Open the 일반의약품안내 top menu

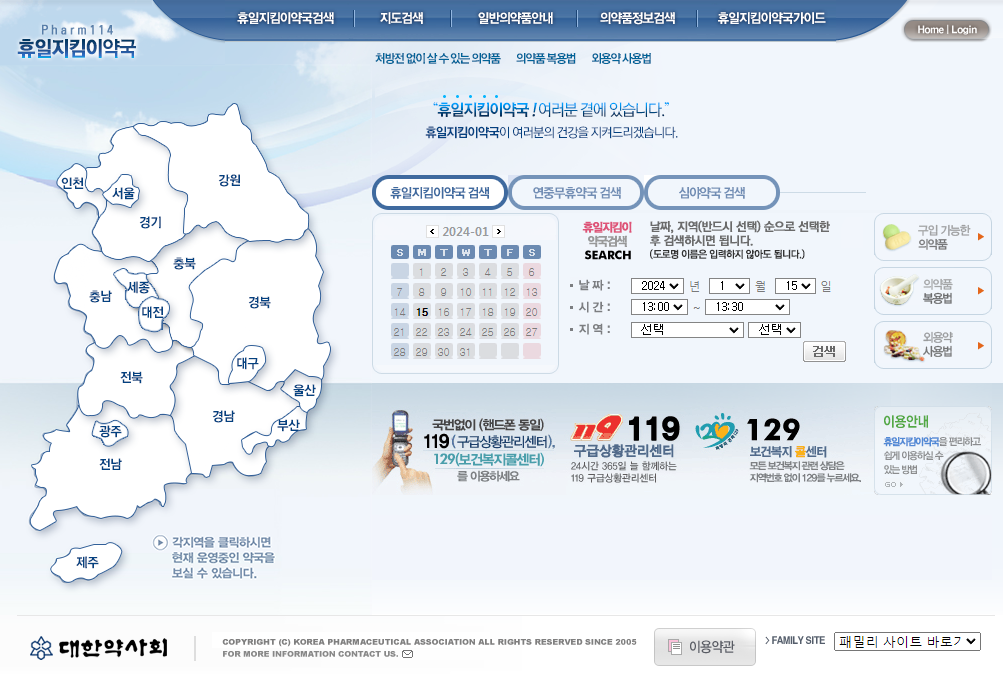pos(515,18)
